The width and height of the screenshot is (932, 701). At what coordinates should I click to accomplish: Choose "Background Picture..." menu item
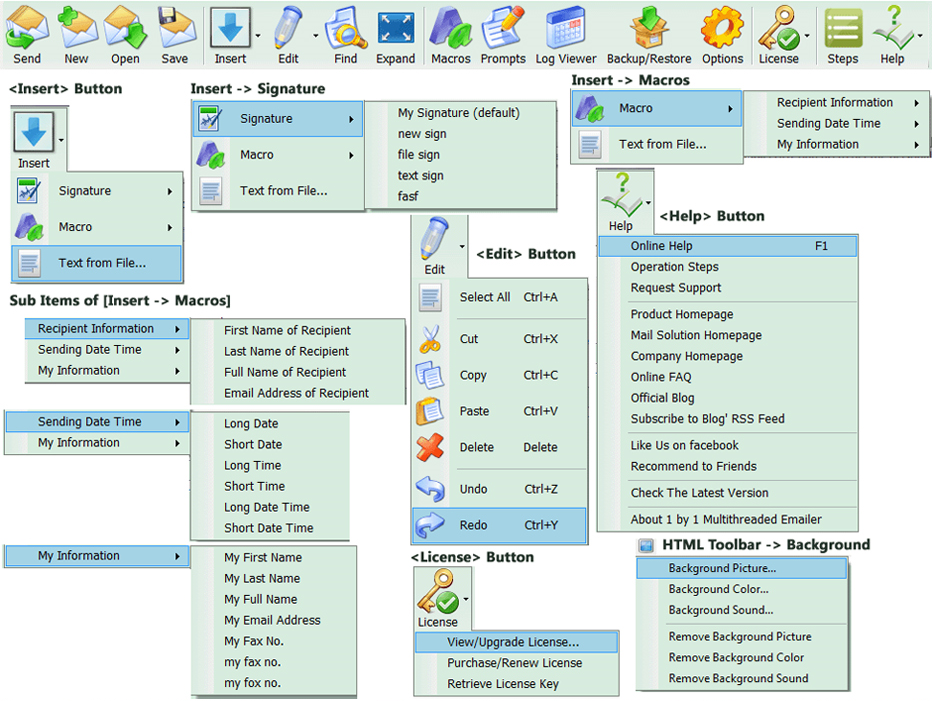[722, 568]
